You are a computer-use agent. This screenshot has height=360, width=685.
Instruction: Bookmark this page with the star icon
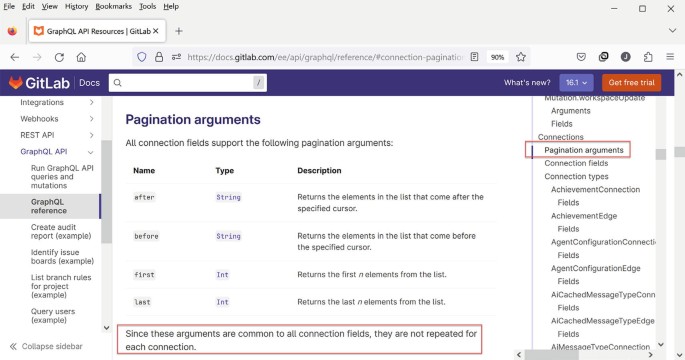tap(520, 57)
